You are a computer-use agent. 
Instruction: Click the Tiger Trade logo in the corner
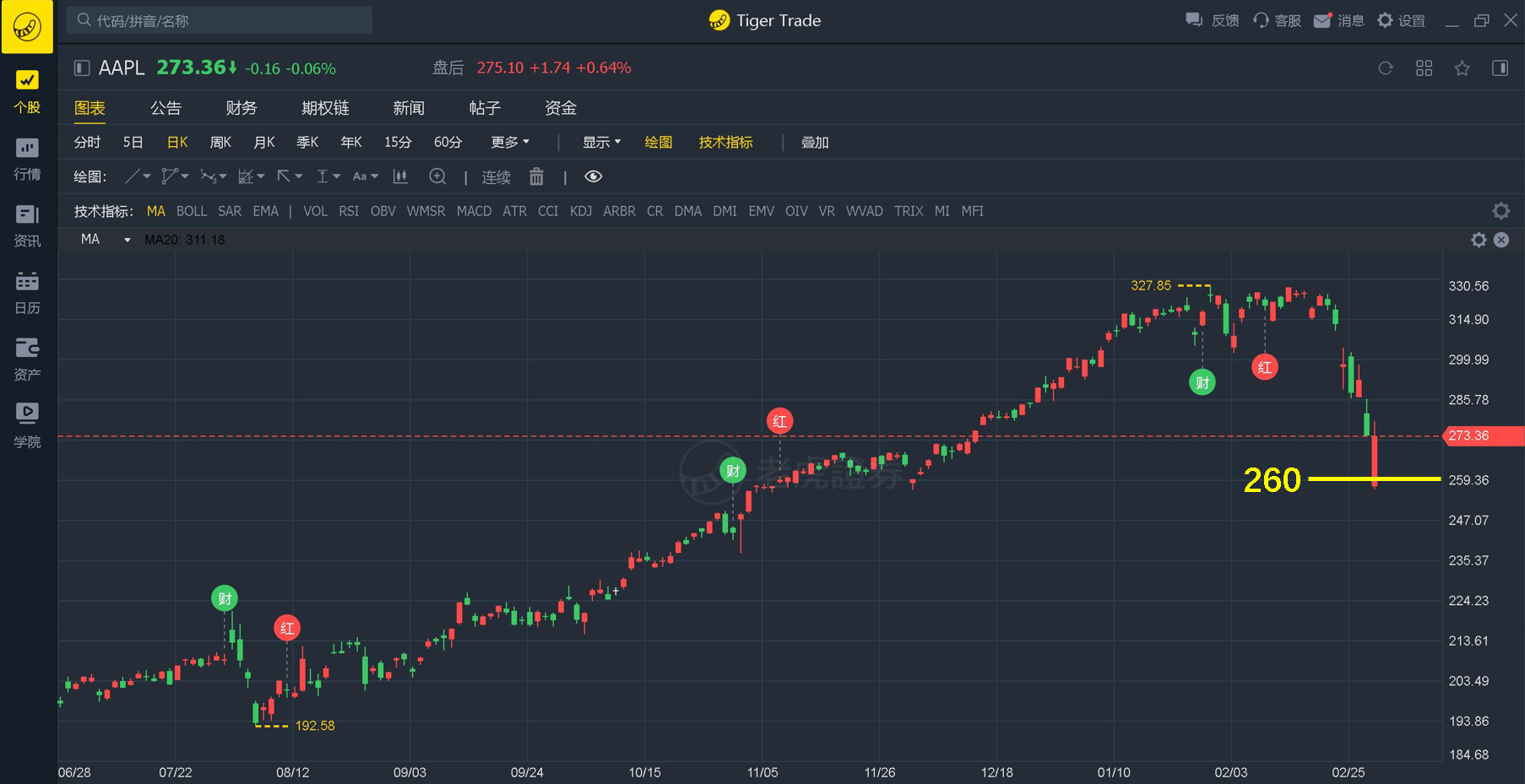pyautogui.click(x=27, y=26)
